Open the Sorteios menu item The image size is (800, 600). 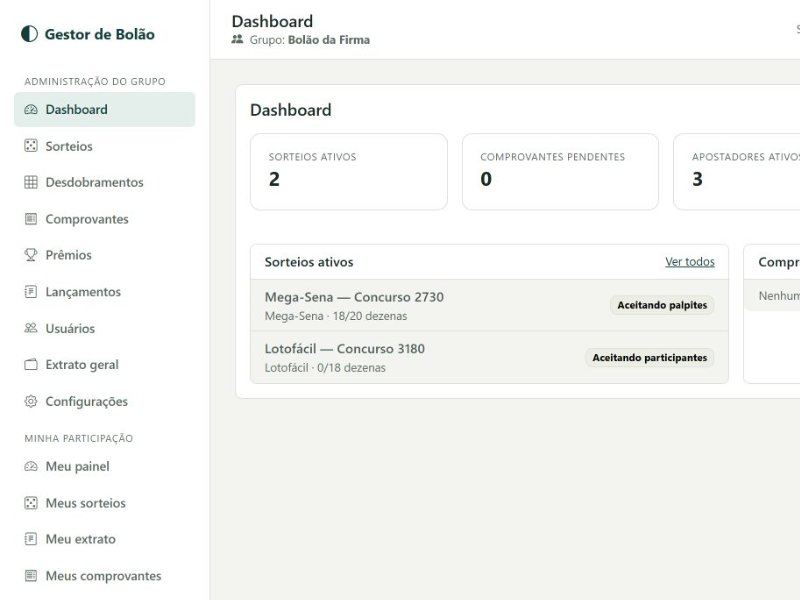click(105, 146)
